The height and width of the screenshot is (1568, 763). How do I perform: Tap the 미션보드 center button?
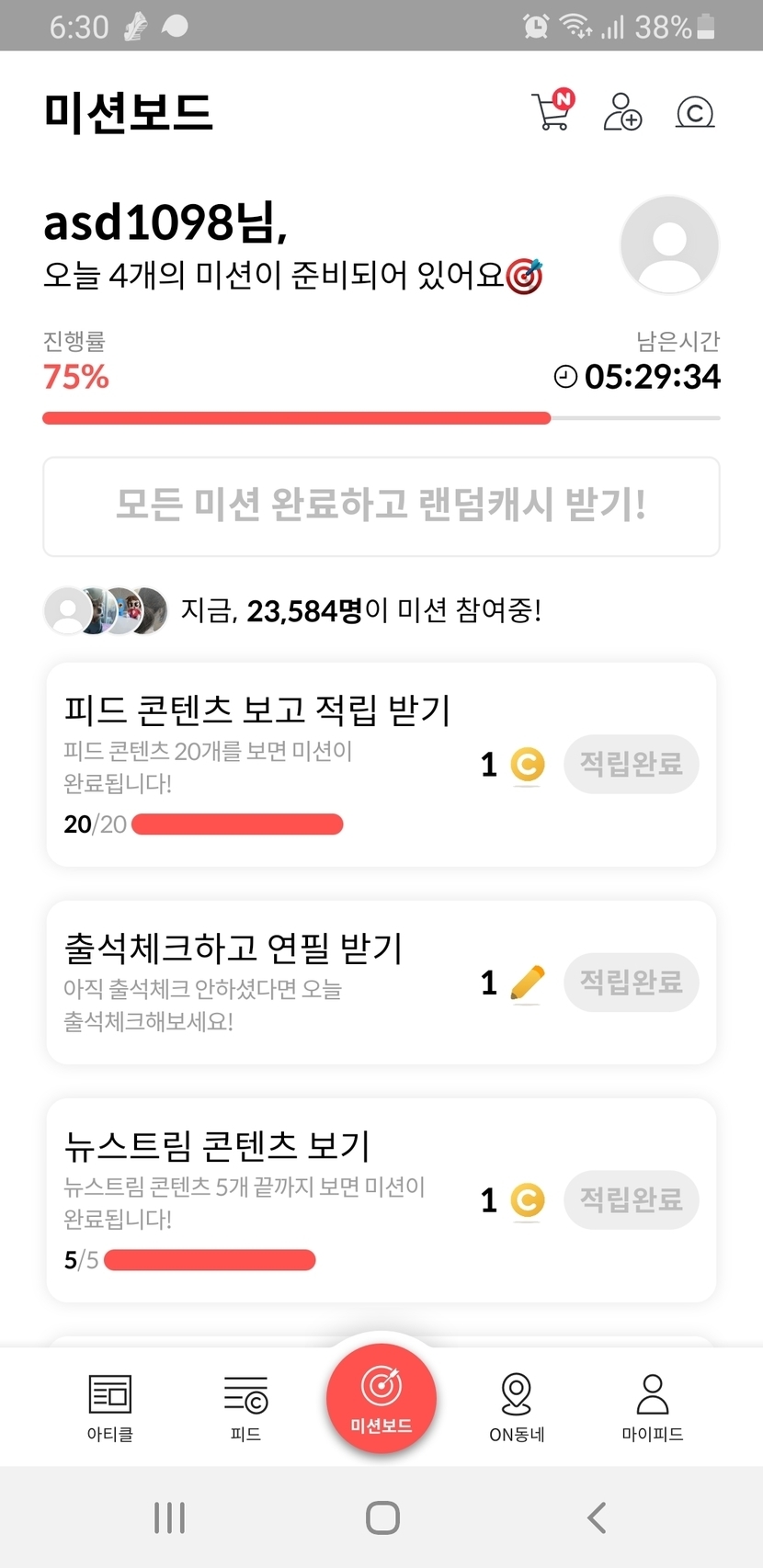coord(381,1399)
